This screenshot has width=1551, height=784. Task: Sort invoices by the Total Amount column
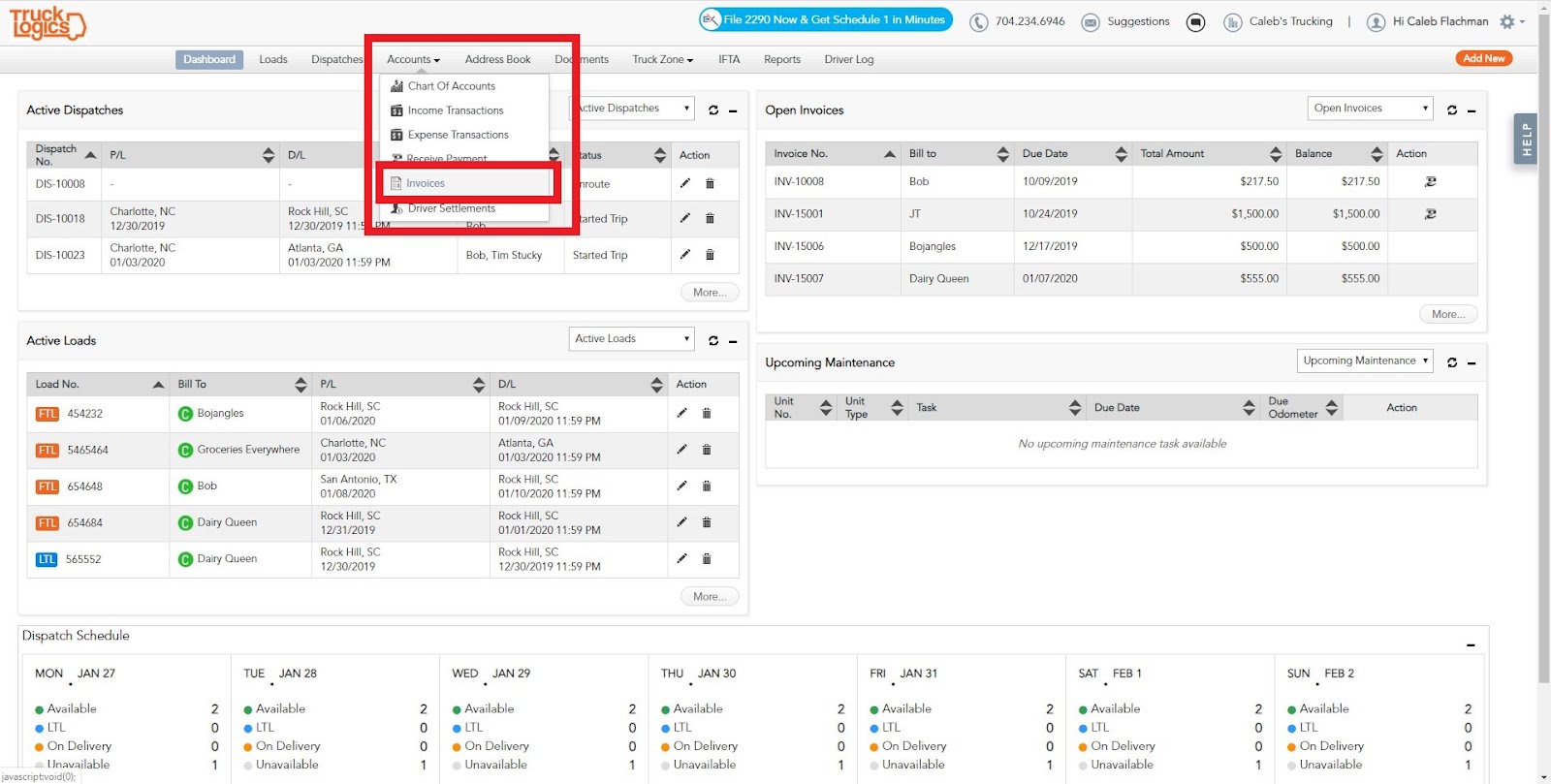pos(1276,154)
